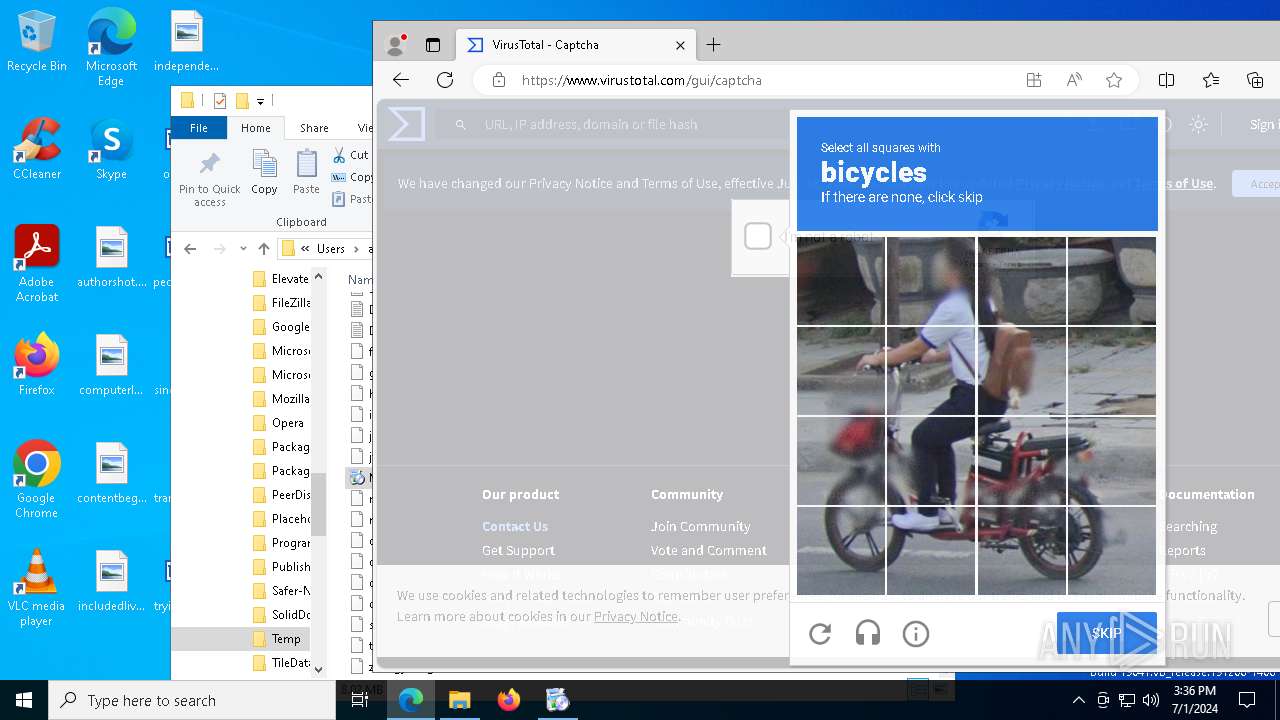Open captcha help info icon
This screenshot has height=720, width=1280.
pos(916,634)
